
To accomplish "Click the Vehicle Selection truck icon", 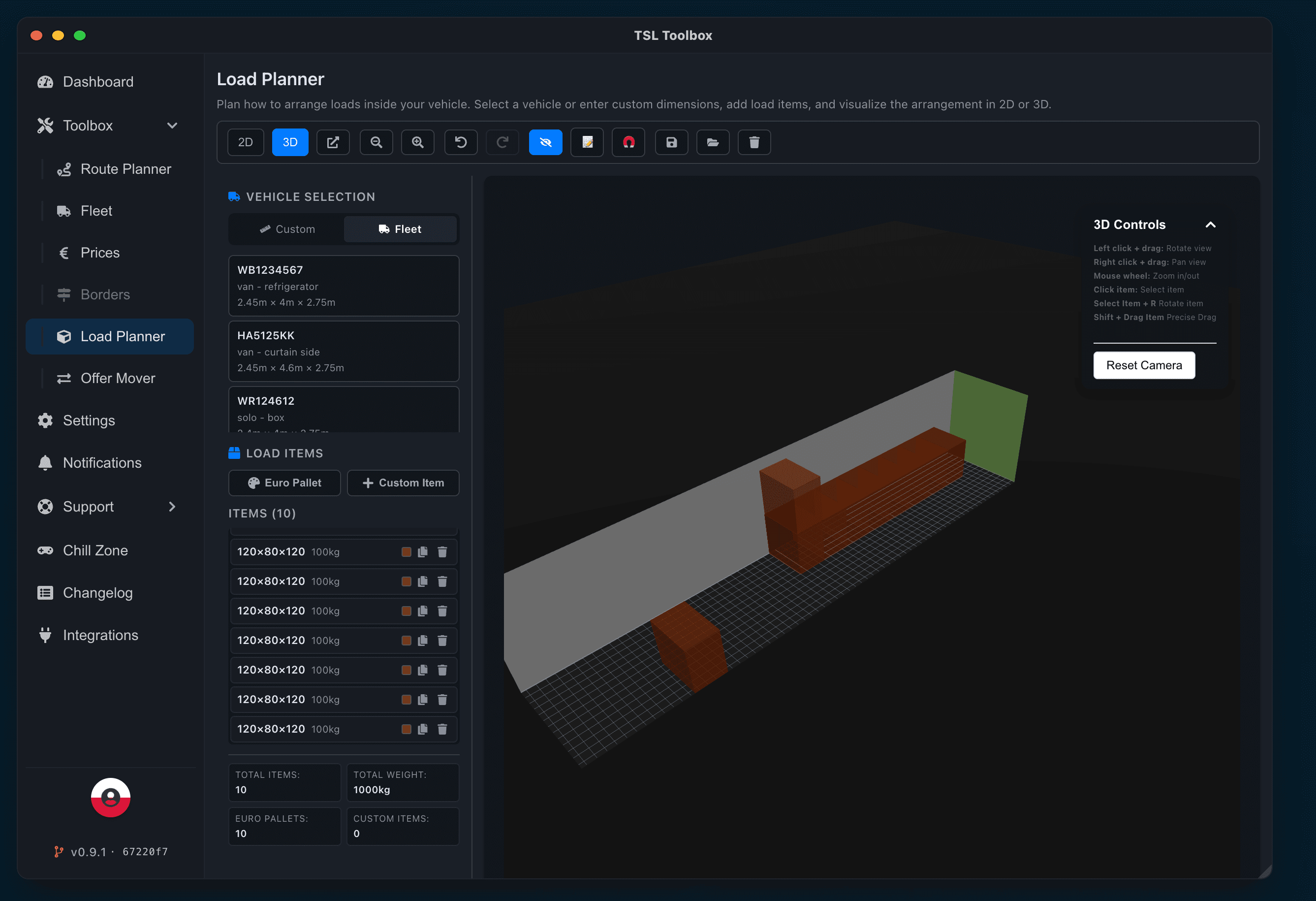I will pyautogui.click(x=234, y=196).
